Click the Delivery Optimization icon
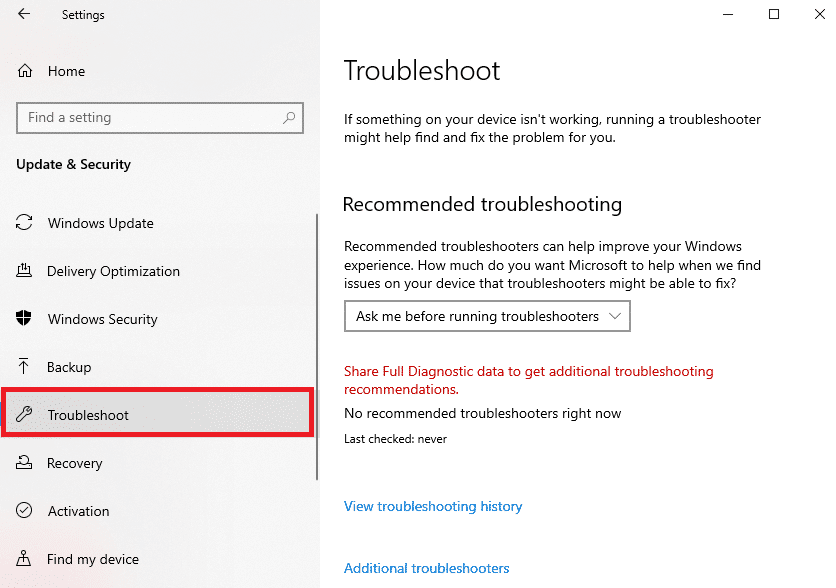Image resolution: width=836 pixels, height=588 pixels. click(25, 271)
